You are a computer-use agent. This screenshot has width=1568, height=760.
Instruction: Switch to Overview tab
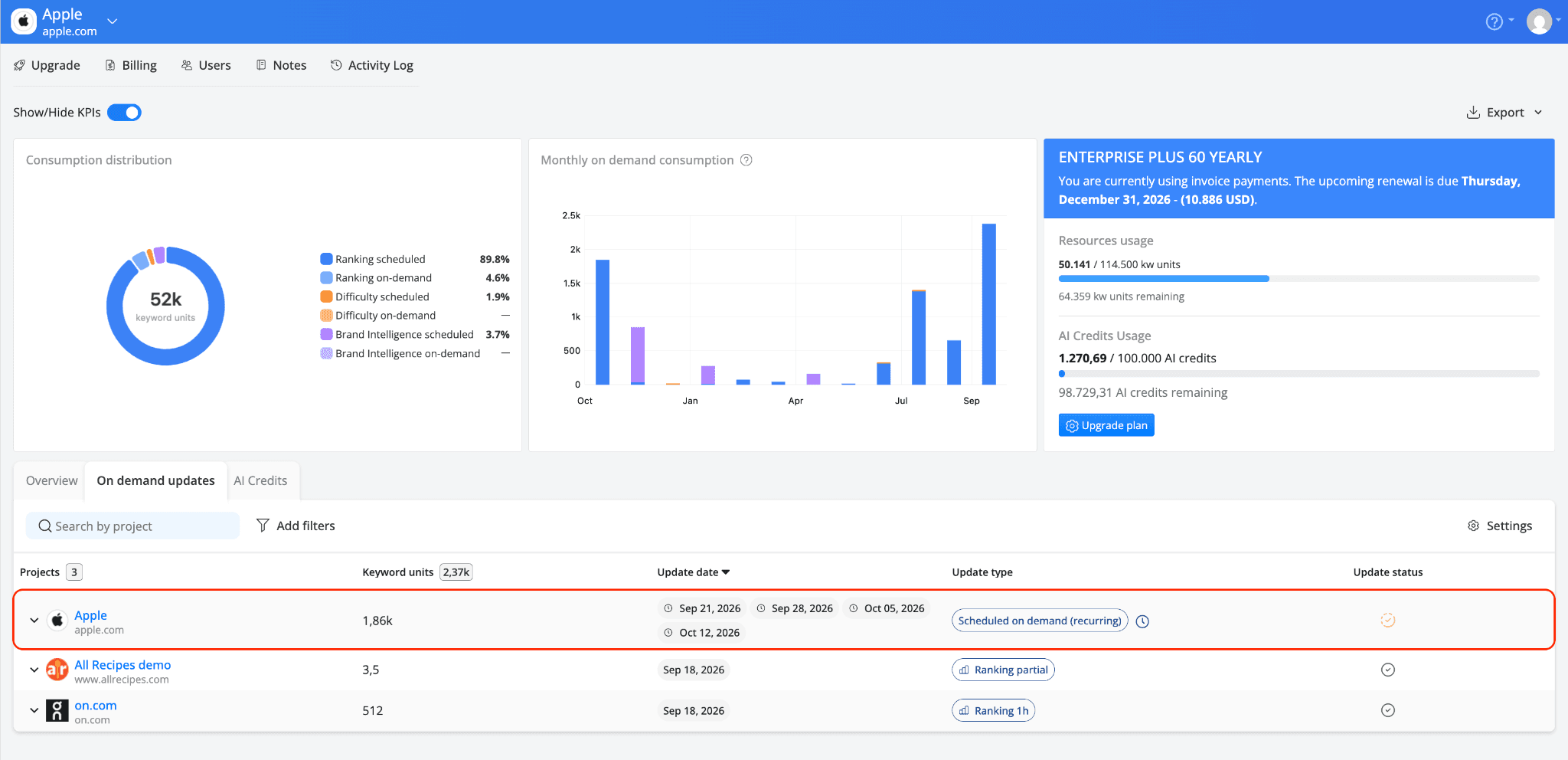[x=51, y=480]
